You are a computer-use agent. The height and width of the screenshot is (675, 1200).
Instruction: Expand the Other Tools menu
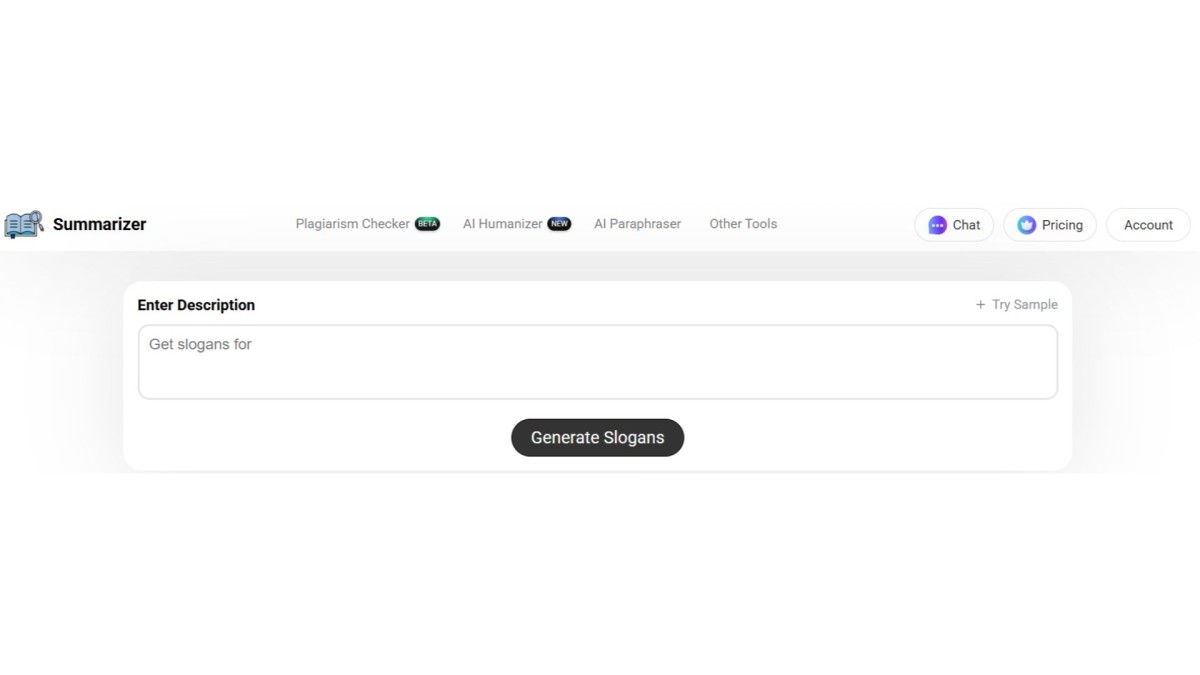pos(743,224)
